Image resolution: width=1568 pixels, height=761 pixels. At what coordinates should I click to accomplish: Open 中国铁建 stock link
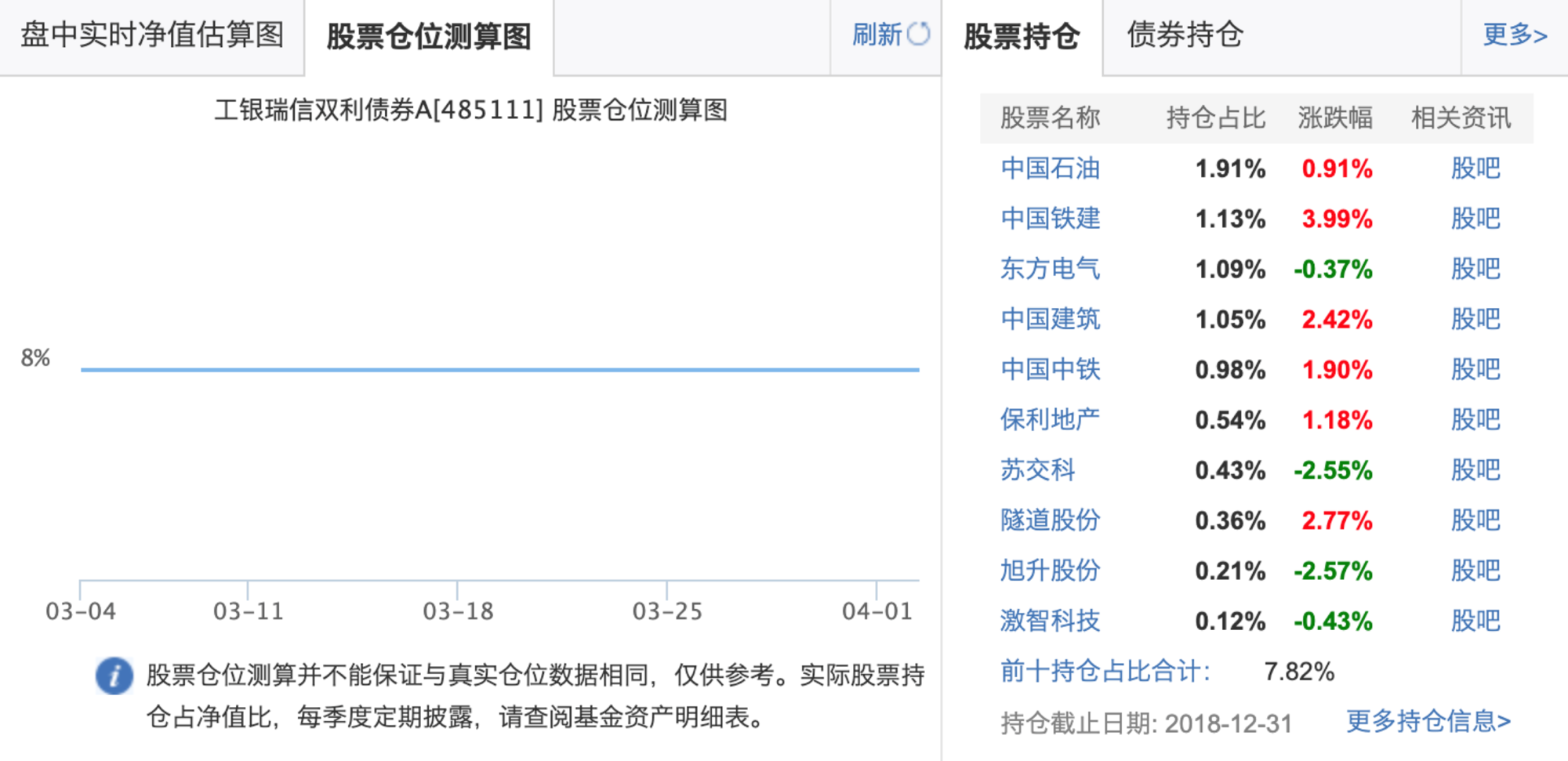coord(1050,219)
